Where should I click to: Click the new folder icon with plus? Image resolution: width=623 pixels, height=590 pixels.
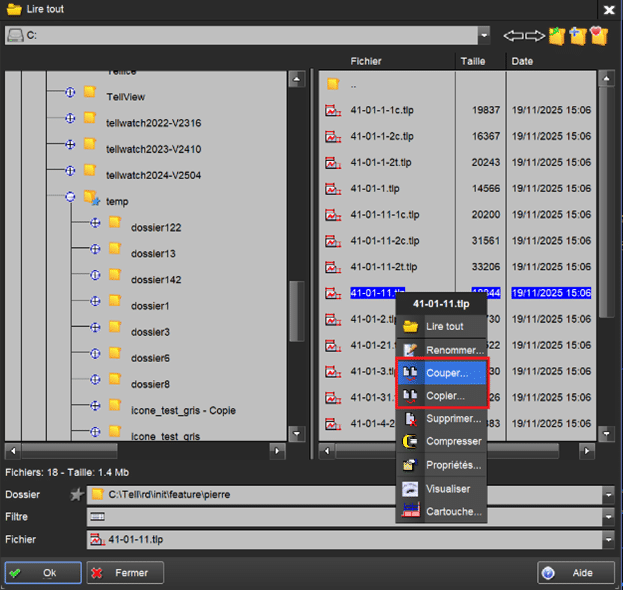[x=578, y=36]
